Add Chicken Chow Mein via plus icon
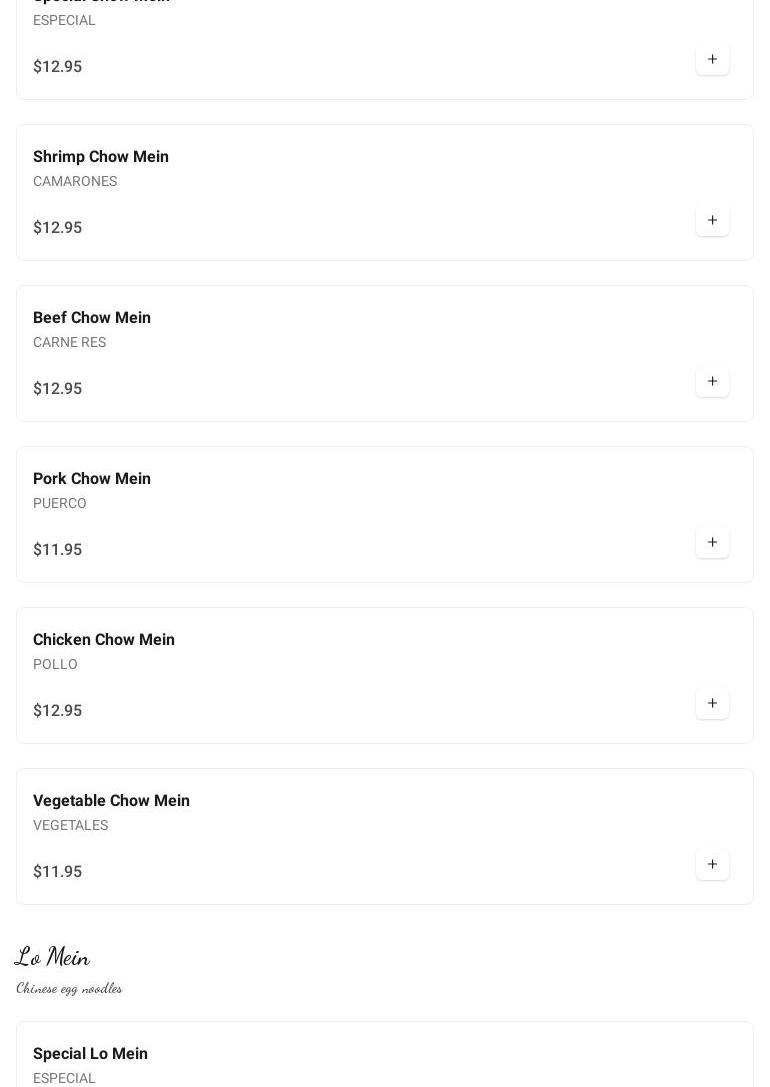 [x=712, y=704]
